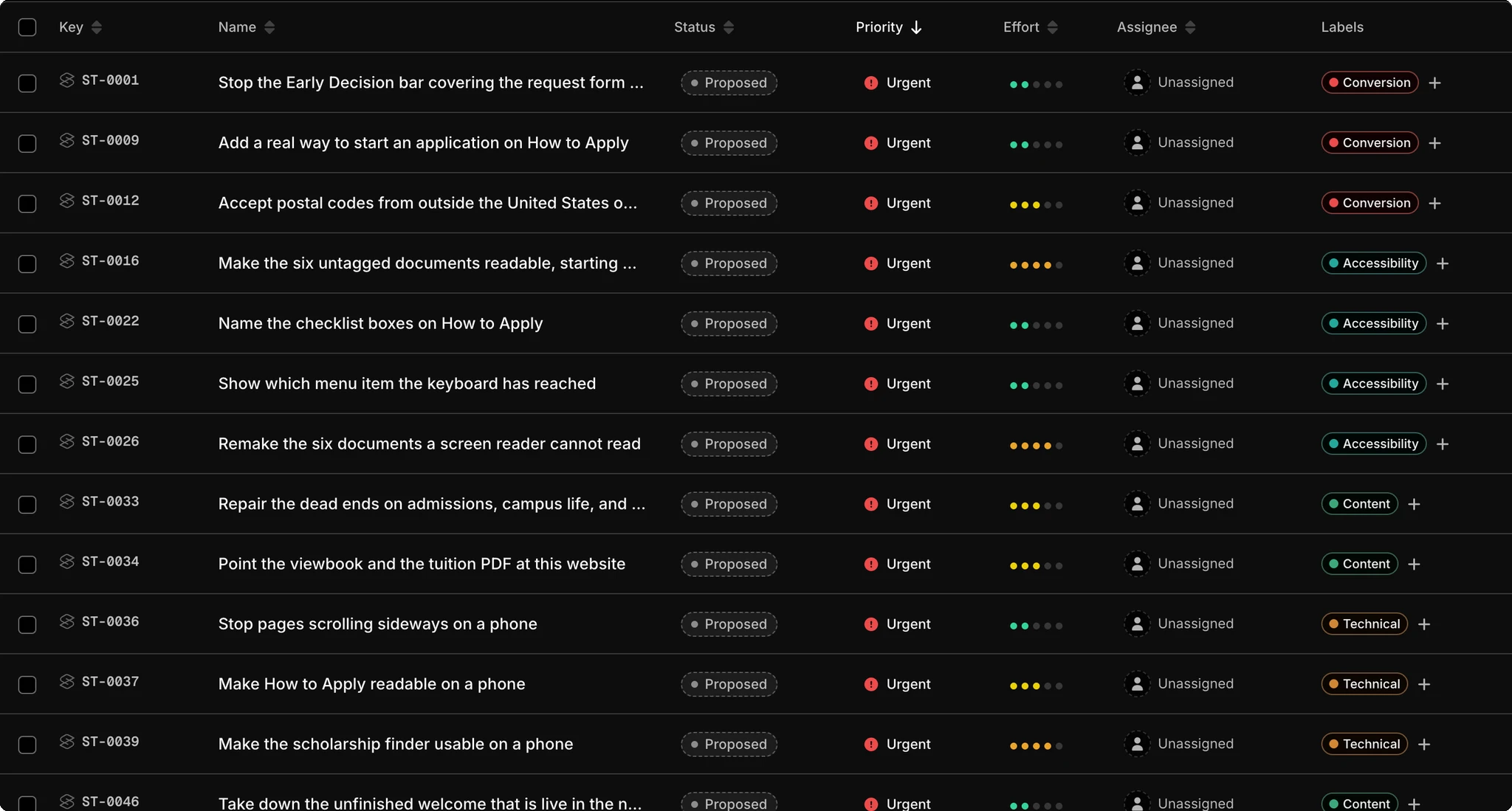Tick the checkbox for ST-0034
The width and height of the screenshot is (1512, 811).
click(x=27, y=565)
